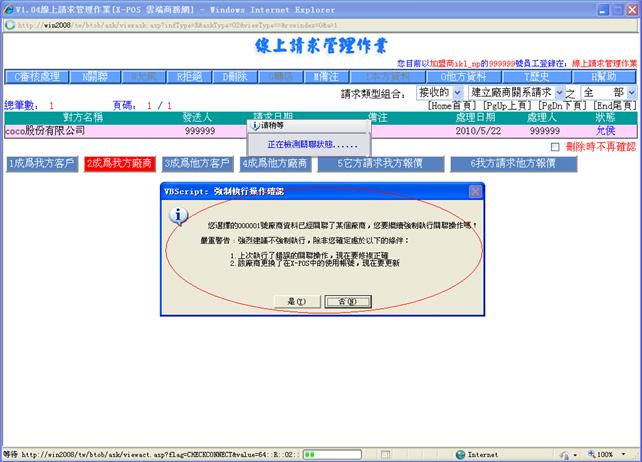Screen dimensions: 642x462
Task: Click the 是(Y) button in the dialog
Action: [297, 300]
